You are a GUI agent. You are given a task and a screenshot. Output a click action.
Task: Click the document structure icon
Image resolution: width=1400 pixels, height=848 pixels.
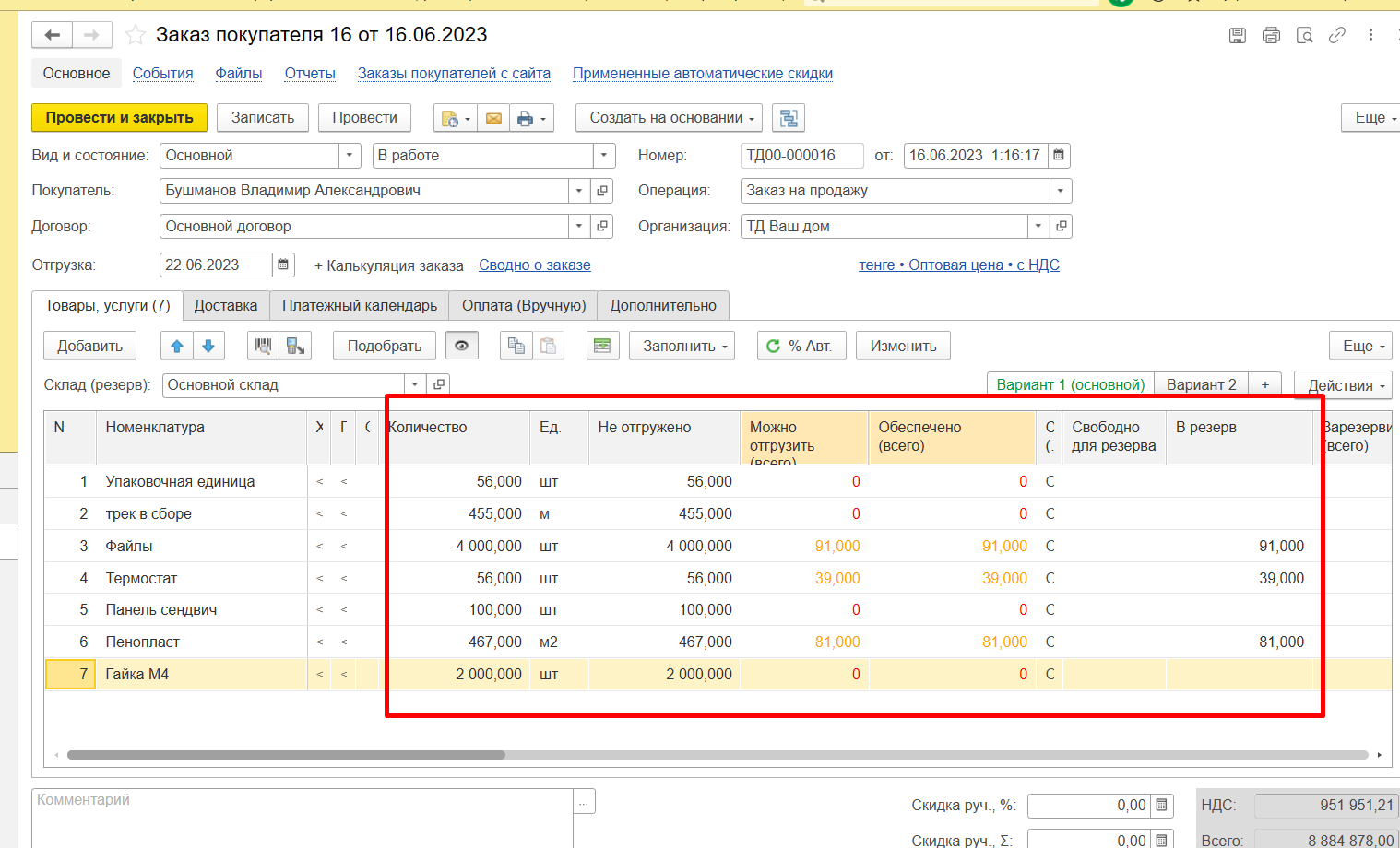point(789,118)
